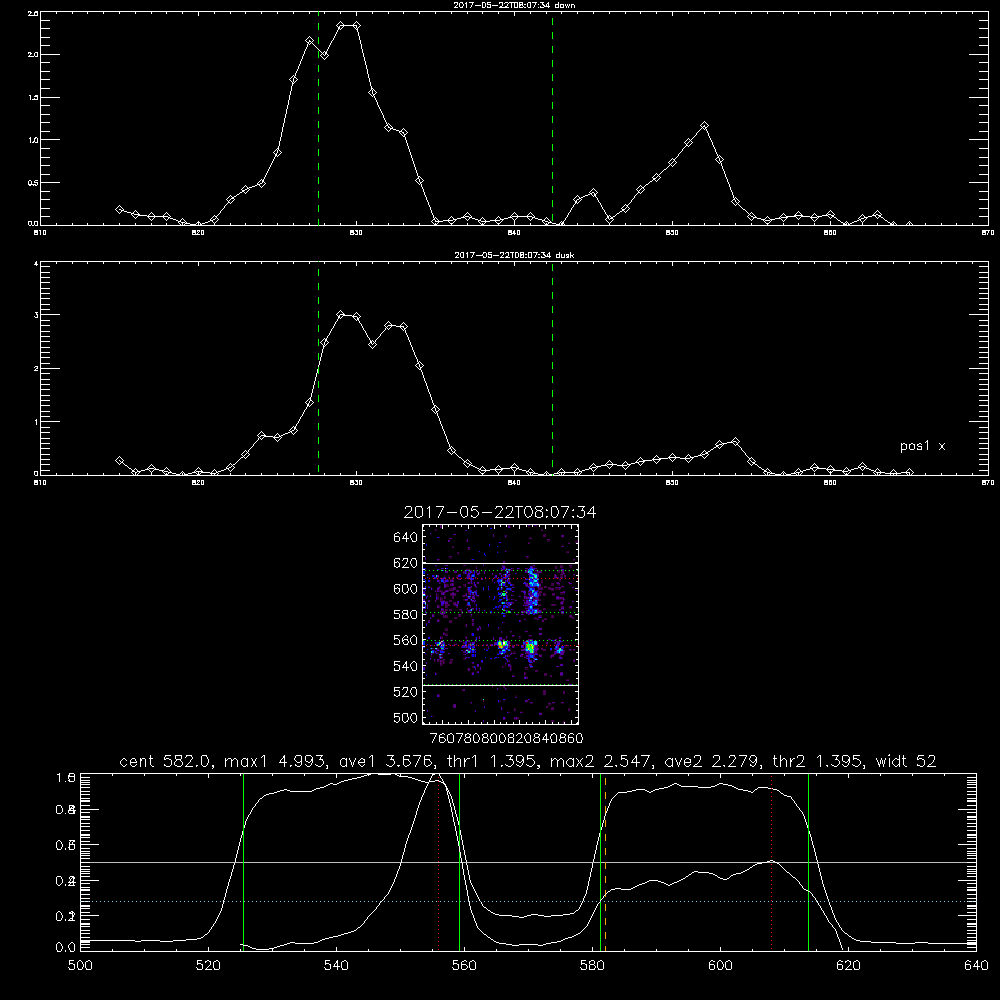Click the '580' x-axis label of bottom plot
The height and width of the screenshot is (1000, 1000).
point(592,966)
